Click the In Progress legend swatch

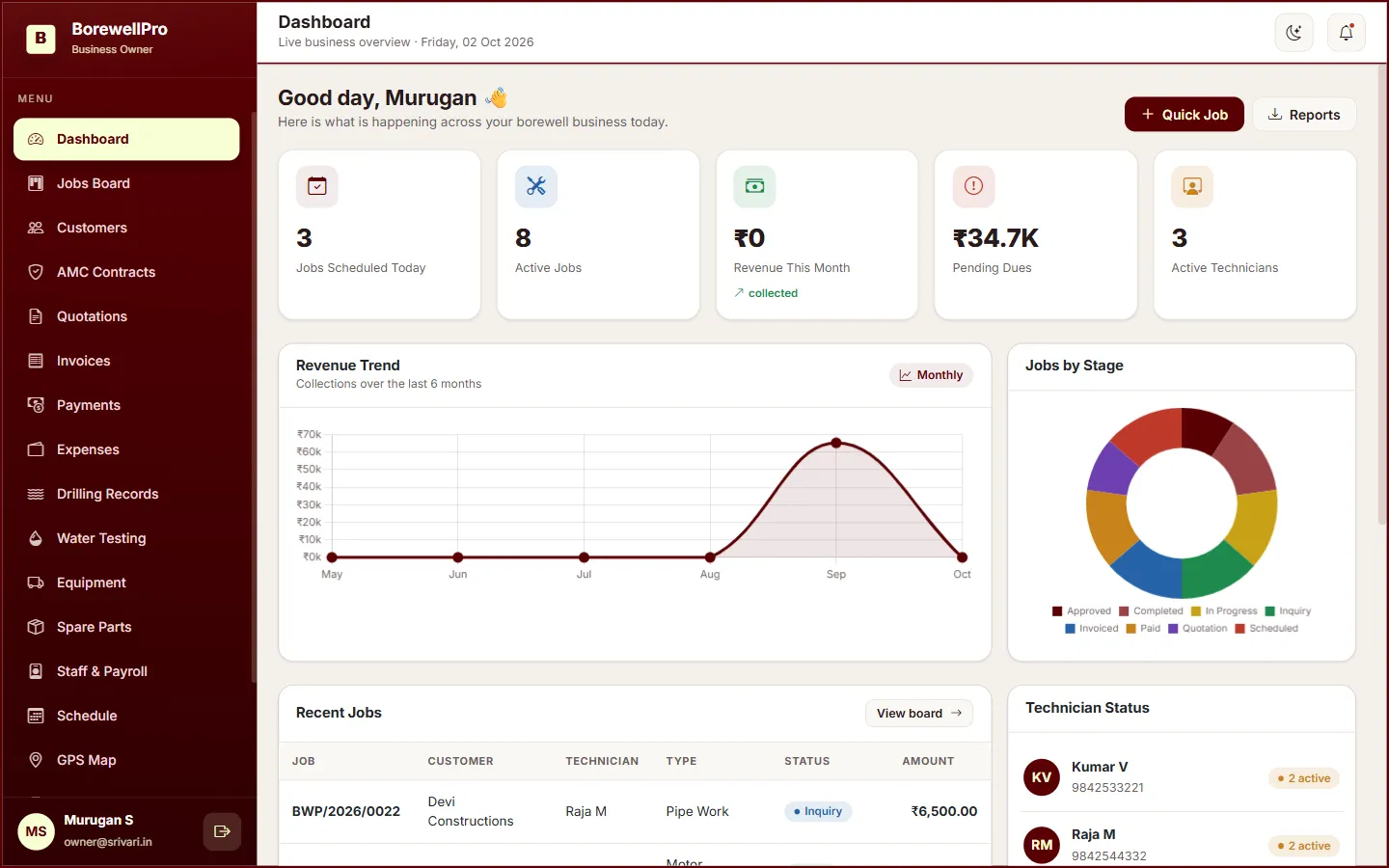tap(1196, 611)
